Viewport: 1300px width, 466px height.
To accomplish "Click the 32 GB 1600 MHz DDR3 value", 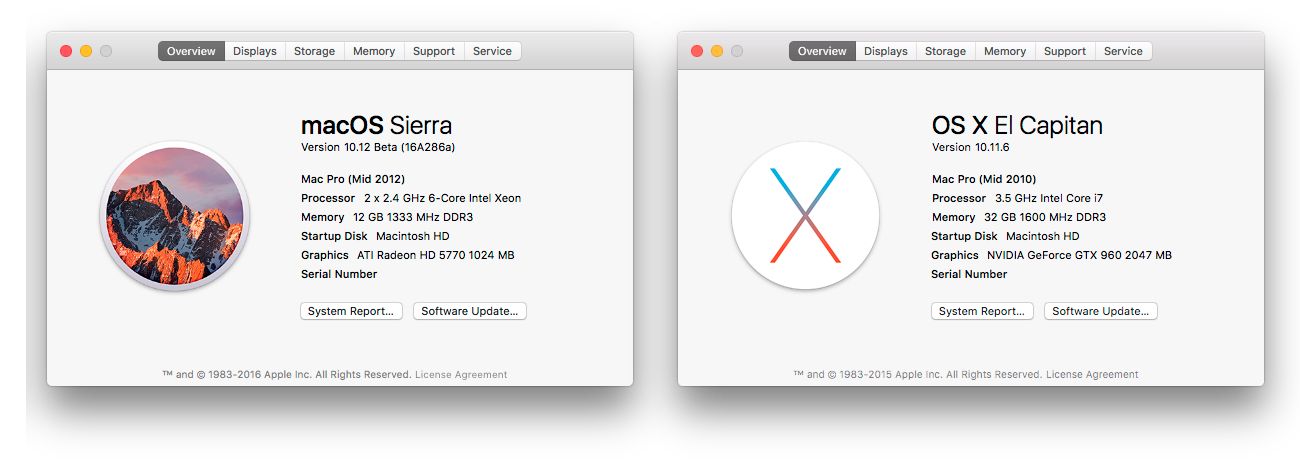I will [x=1045, y=217].
